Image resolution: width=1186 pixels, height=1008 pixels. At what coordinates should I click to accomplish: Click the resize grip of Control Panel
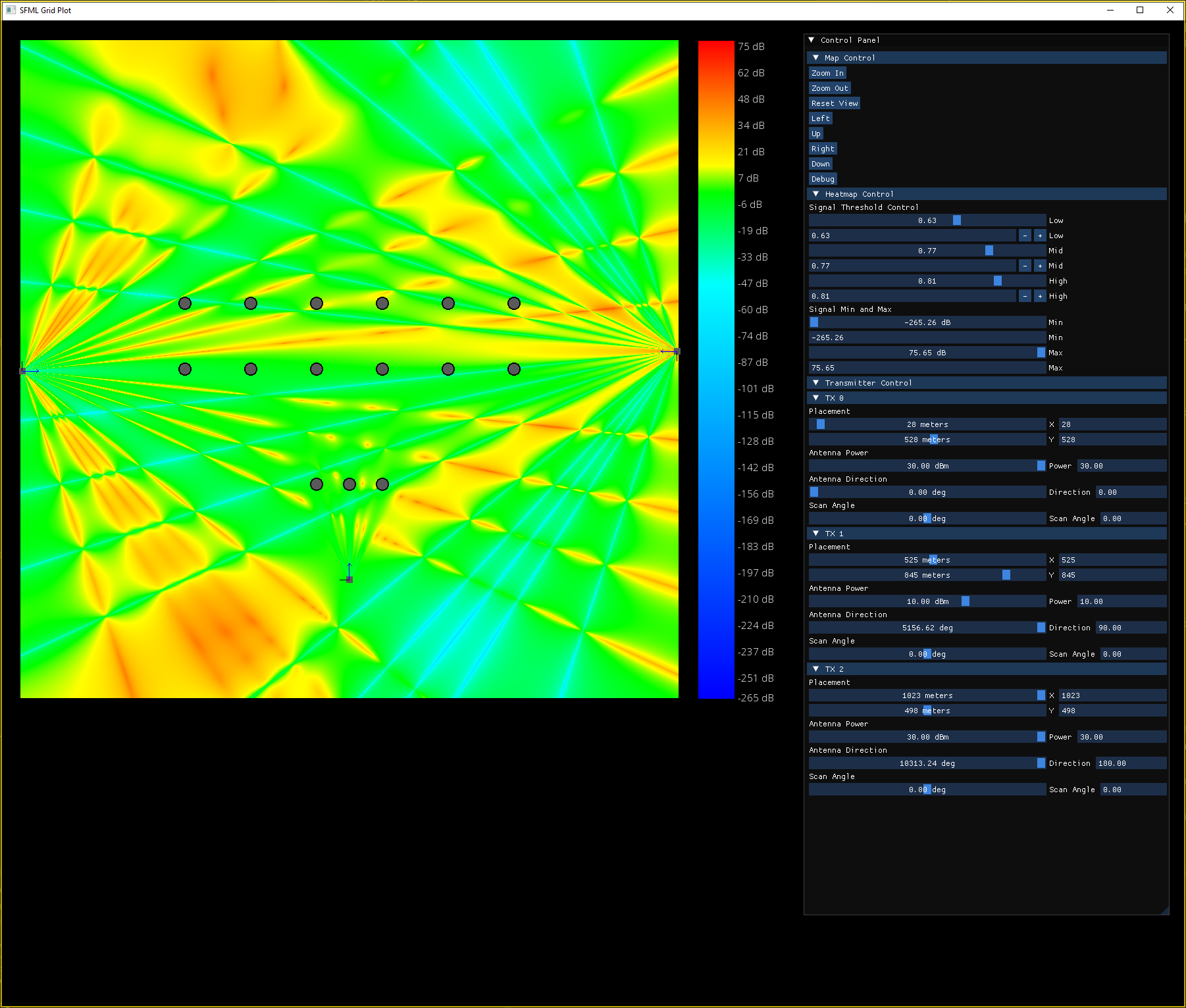click(1165, 911)
